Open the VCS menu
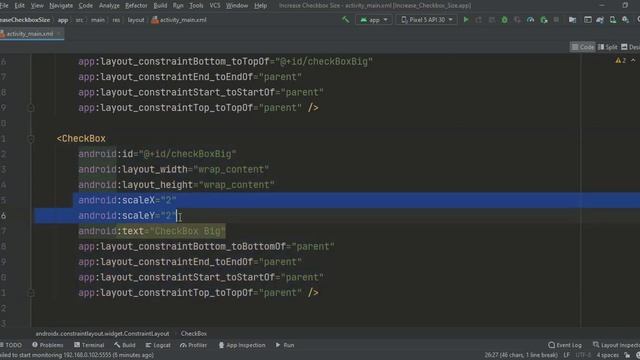640x360 pixels. pyautogui.click(x=215, y=6)
